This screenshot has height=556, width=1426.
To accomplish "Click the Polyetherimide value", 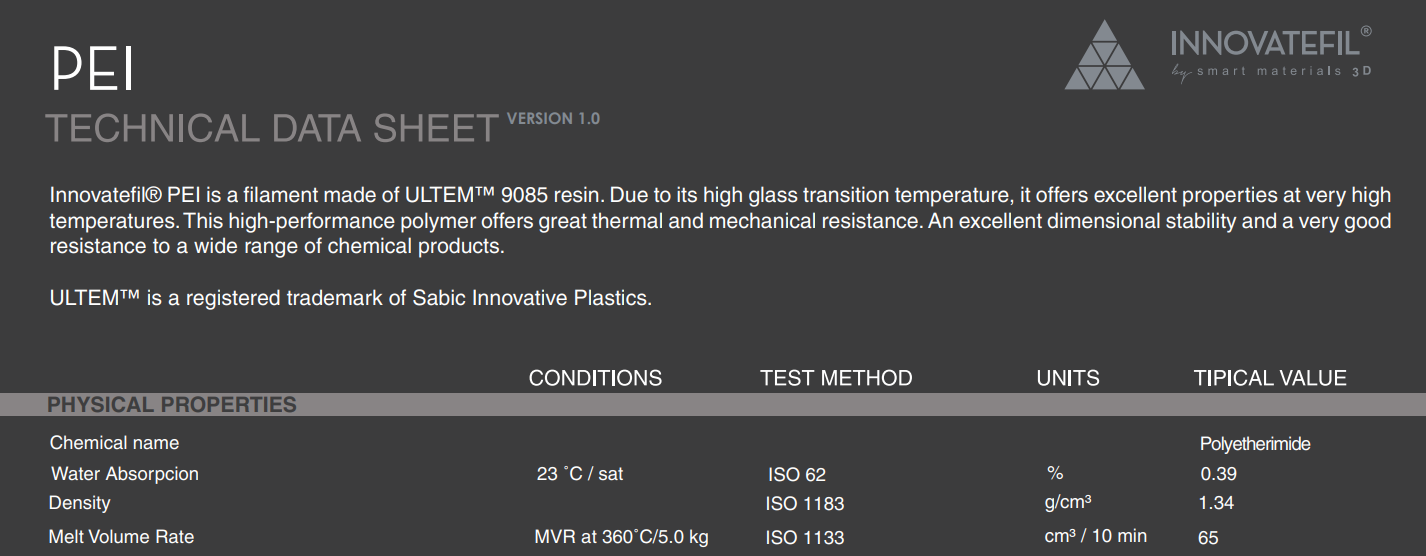I will 1255,444.
